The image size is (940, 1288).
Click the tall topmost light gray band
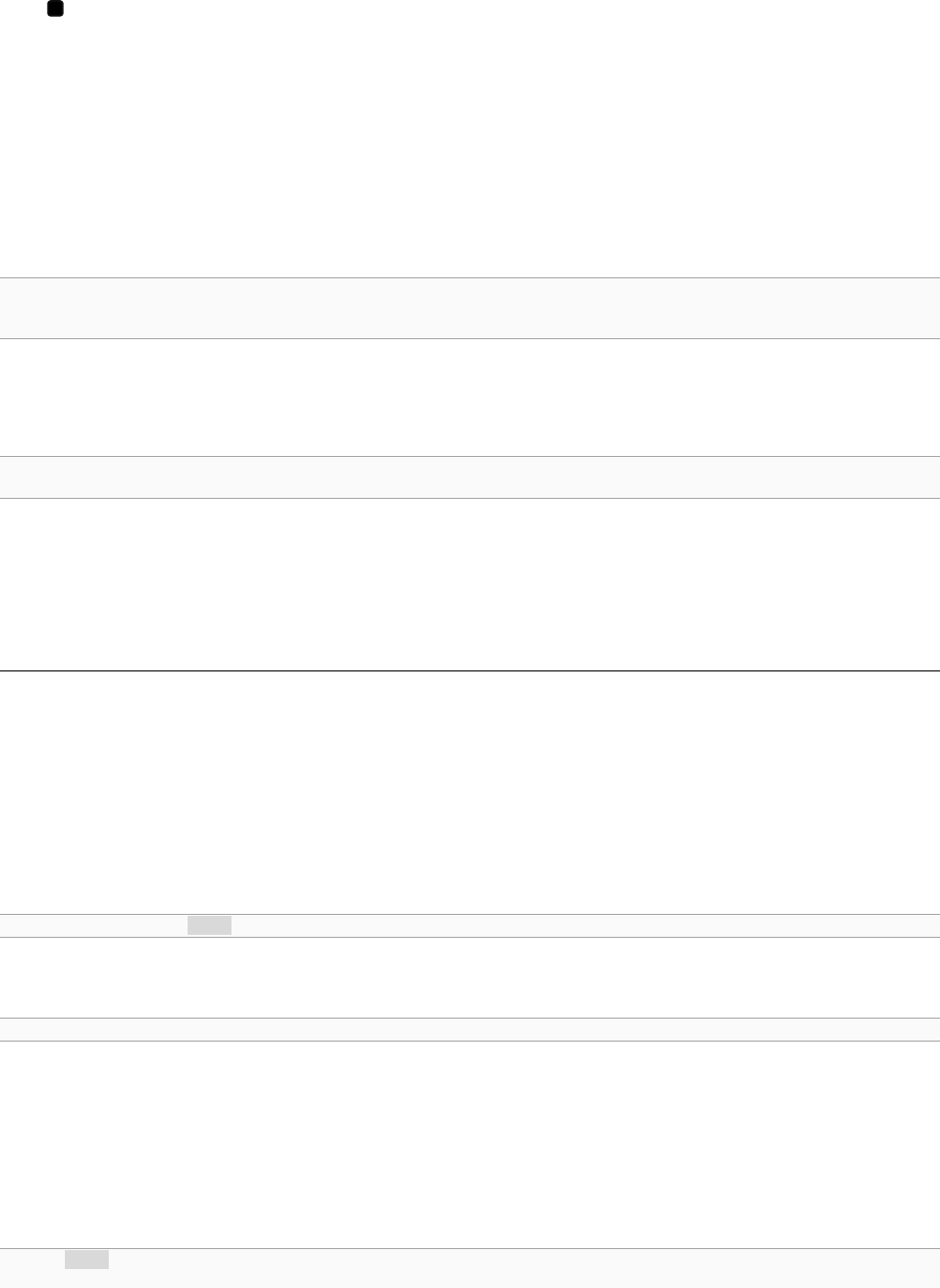pos(470,308)
